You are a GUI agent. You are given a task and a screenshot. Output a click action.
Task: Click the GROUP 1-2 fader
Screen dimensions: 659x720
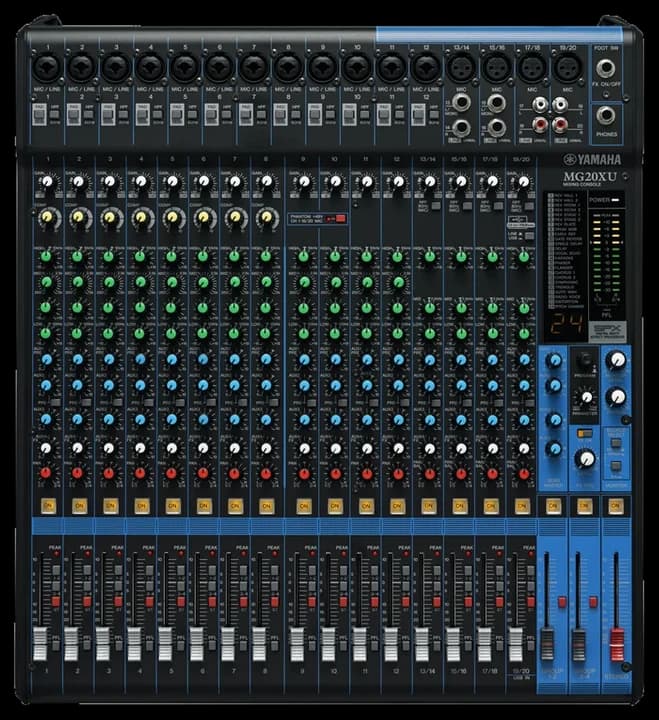(x=547, y=645)
